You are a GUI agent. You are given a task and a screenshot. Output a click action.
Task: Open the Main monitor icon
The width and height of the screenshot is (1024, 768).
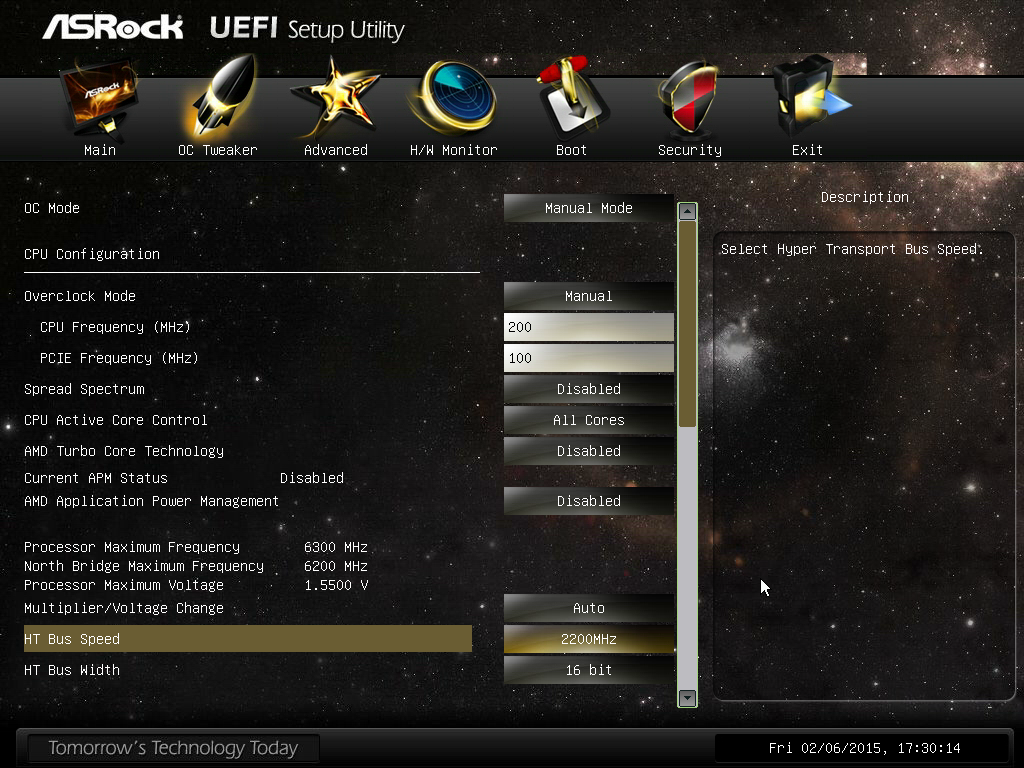tap(99, 98)
